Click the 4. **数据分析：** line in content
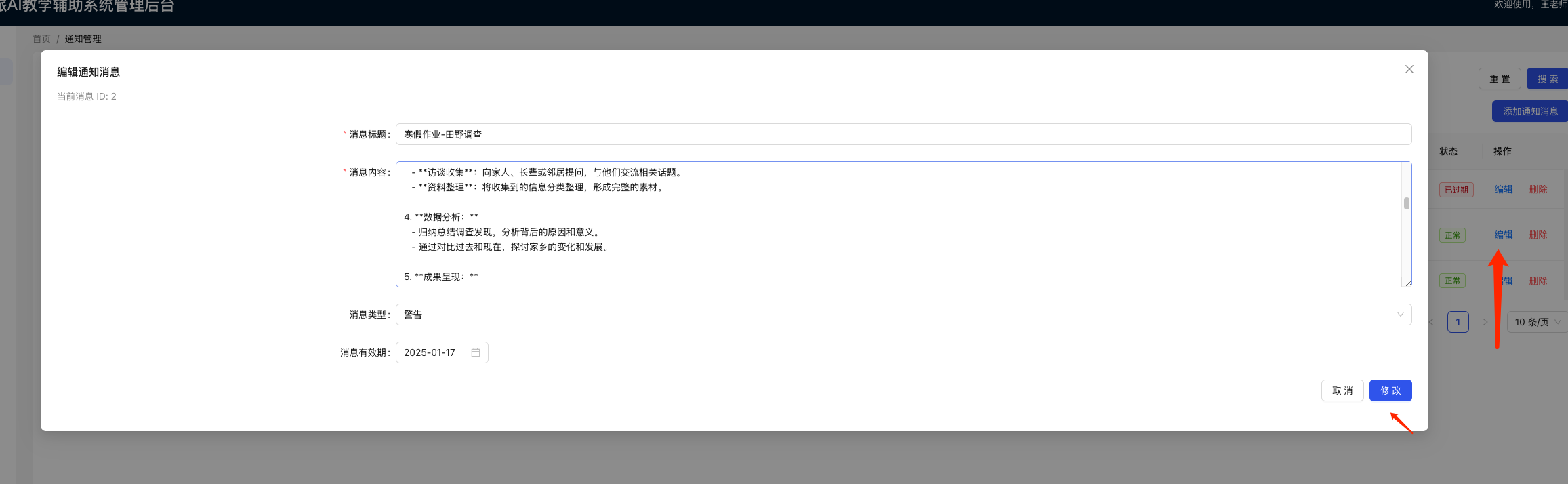Viewport: 1568px width, 484px height. pyautogui.click(x=441, y=217)
